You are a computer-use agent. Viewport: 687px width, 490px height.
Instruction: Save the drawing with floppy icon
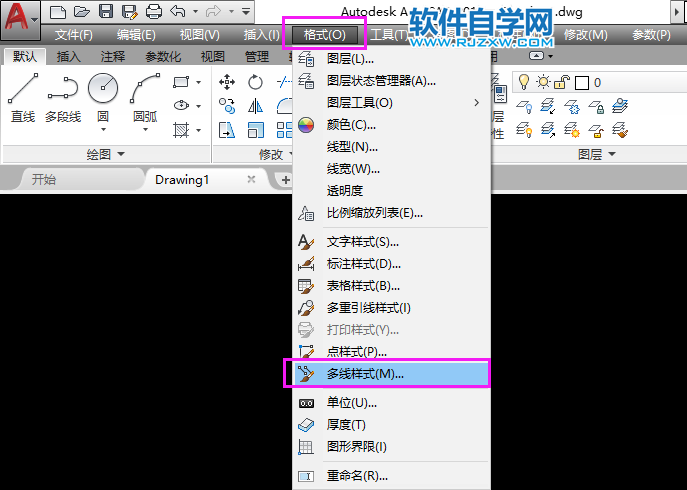pyautogui.click(x=106, y=11)
